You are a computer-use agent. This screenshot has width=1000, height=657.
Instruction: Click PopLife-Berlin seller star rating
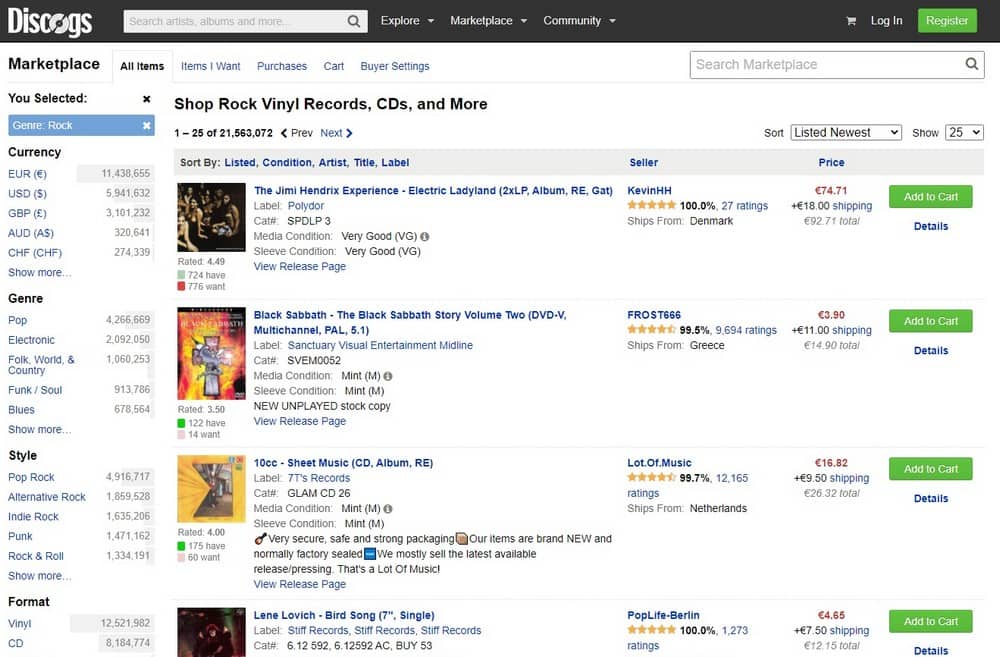[x=651, y=630]
